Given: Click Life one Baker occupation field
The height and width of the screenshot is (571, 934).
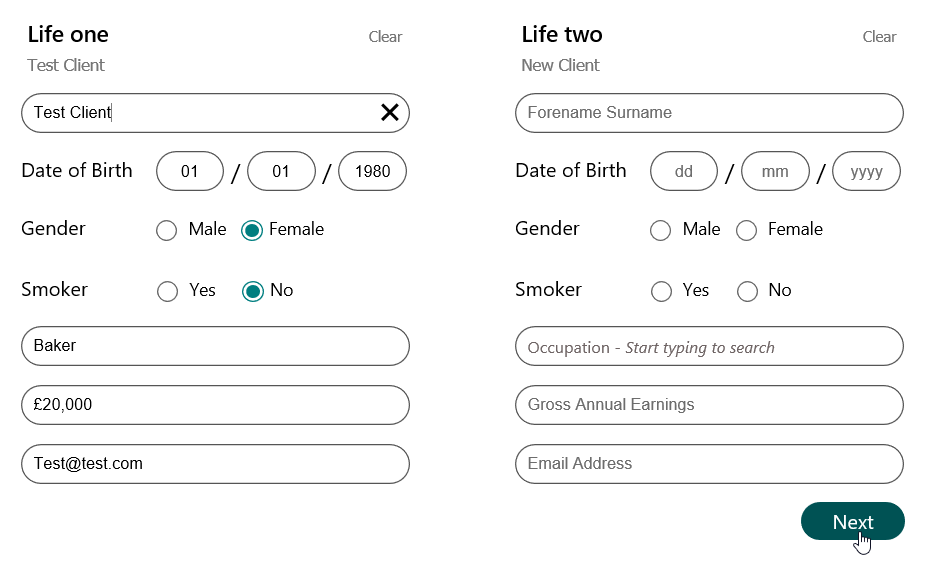Looking at the screenshot, I should [215, 346].
